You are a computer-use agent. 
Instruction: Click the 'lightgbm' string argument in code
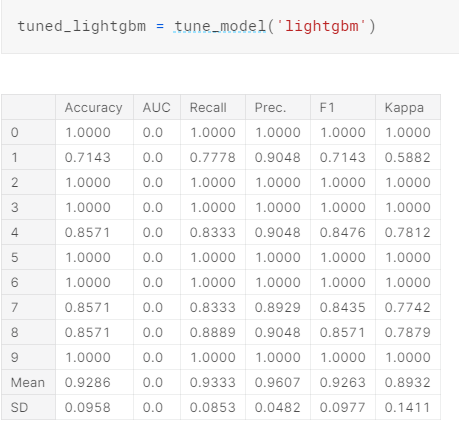coord(321,26)
